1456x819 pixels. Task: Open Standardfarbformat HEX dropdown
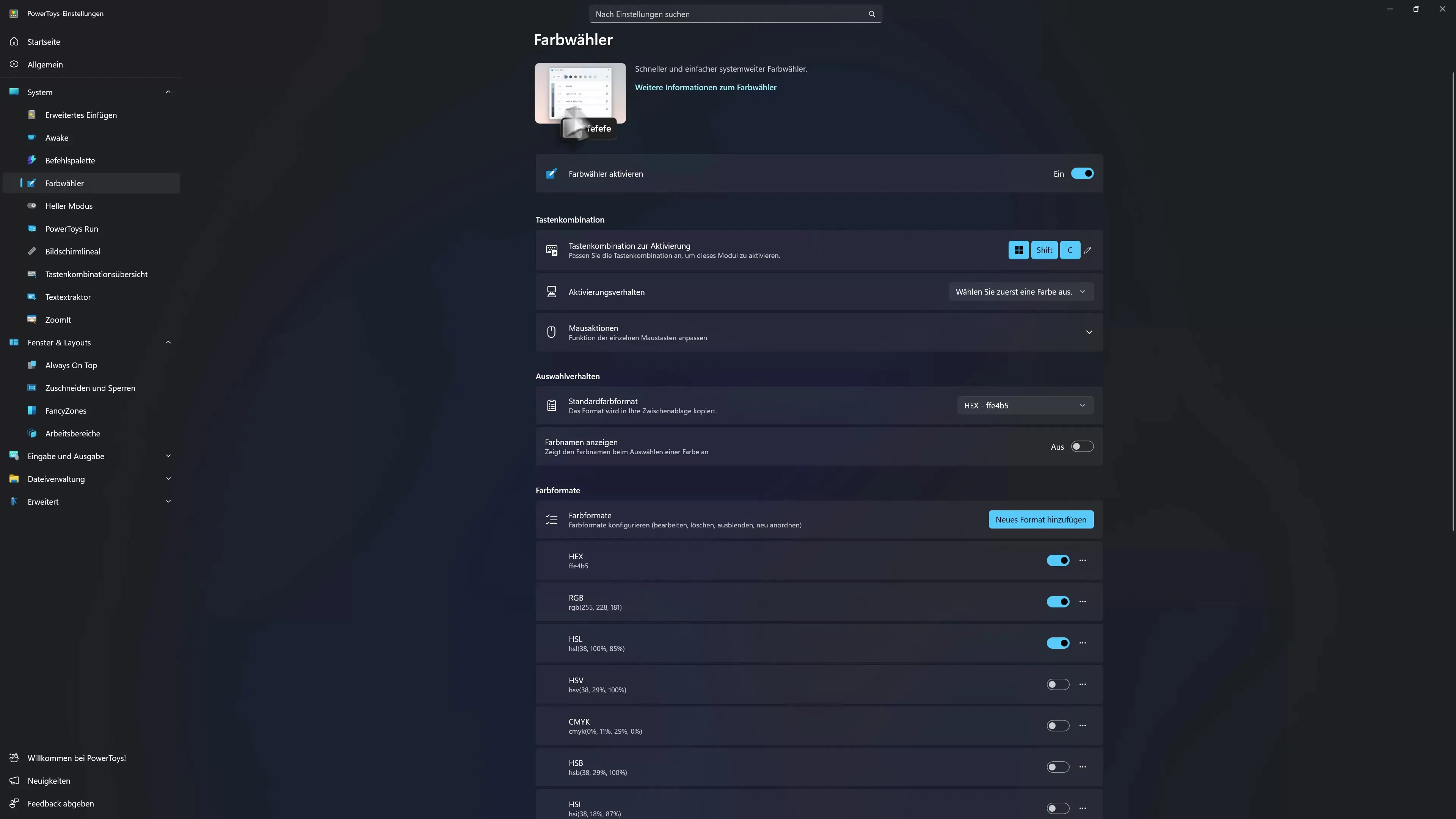tap(1024, 405)
